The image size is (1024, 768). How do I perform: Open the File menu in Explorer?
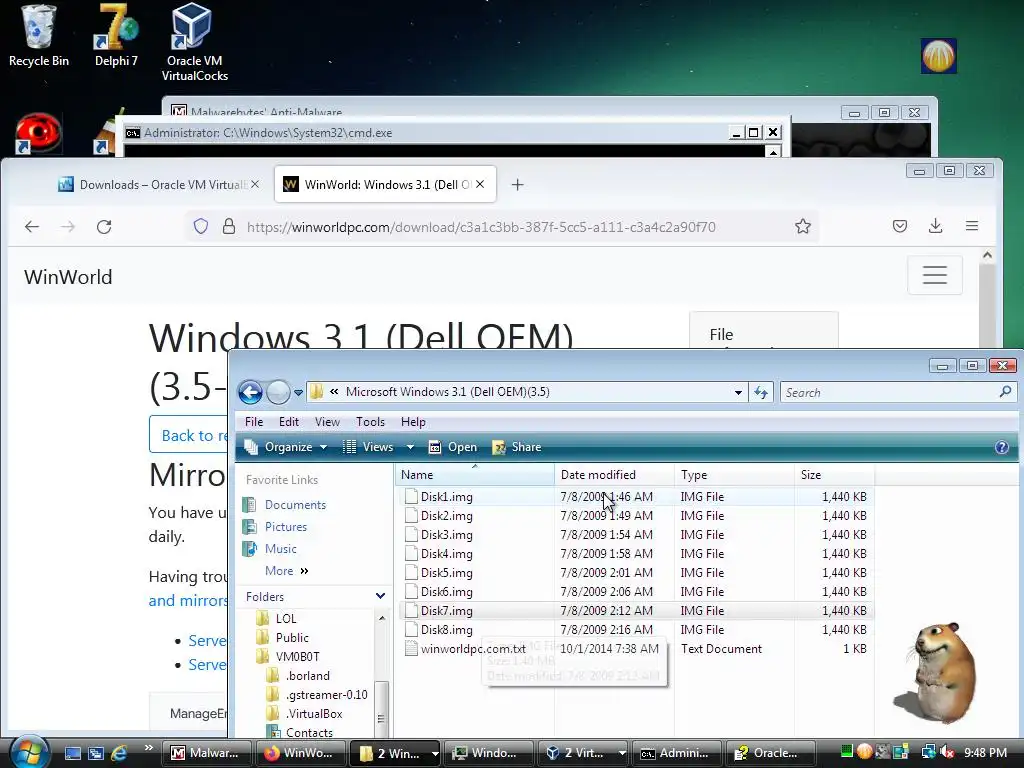click(x=254, y=422)
